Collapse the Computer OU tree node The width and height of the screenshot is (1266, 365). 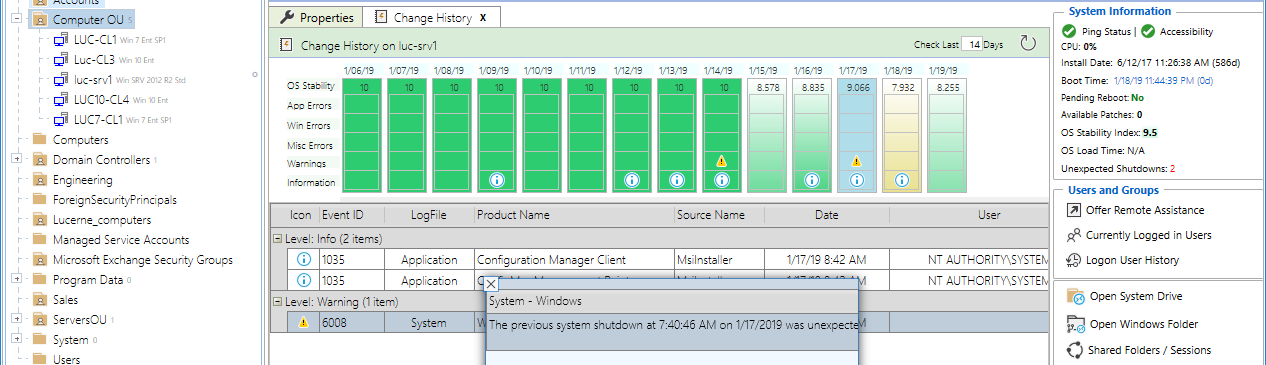16,19
